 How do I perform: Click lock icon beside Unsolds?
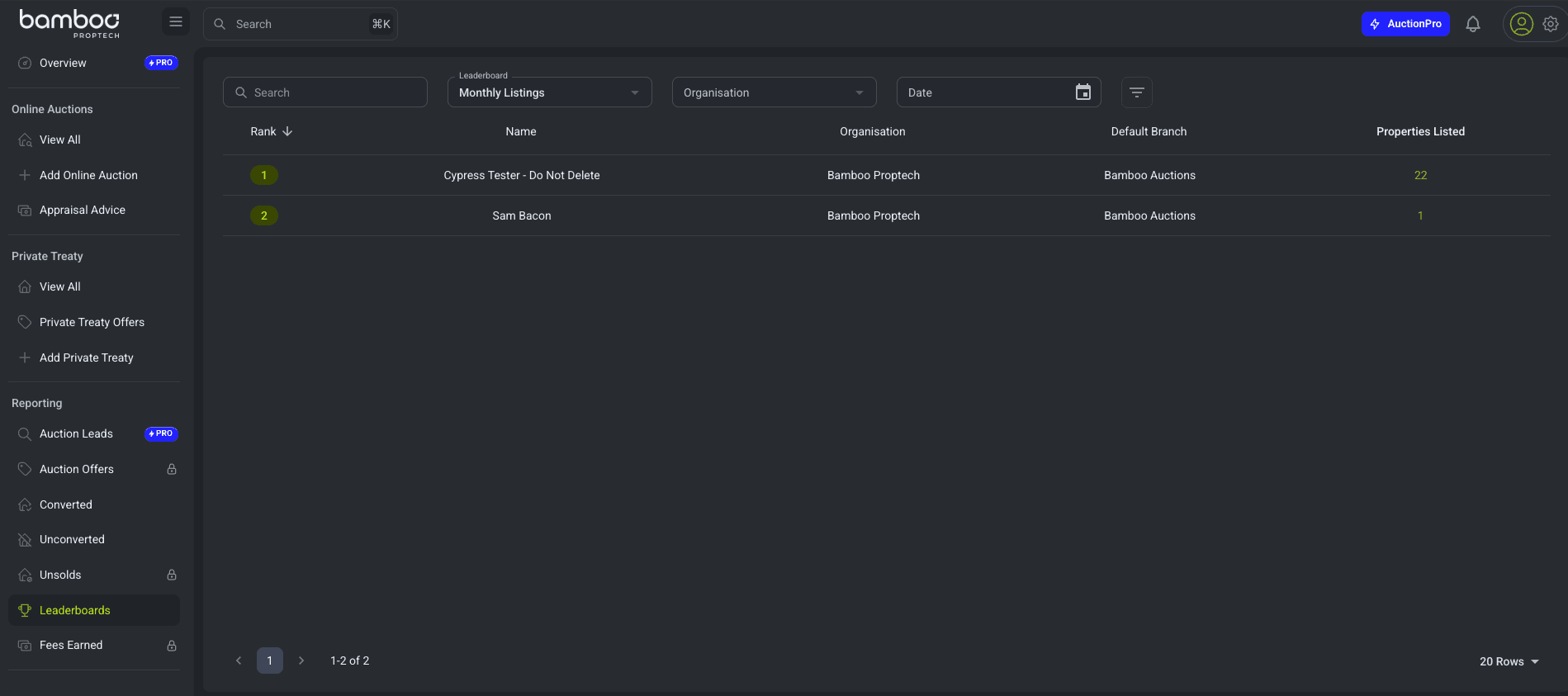pos(172,575)
